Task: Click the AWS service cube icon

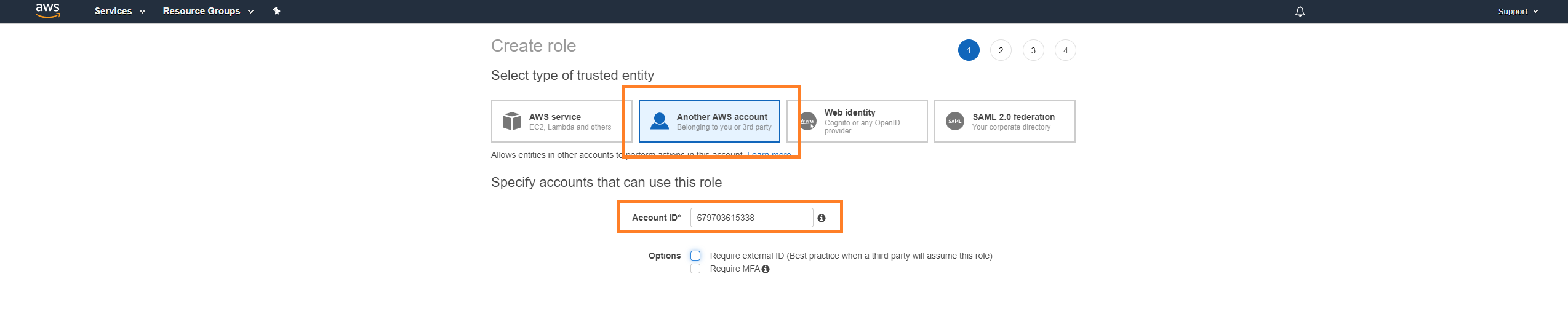Action: [x=511, y=121]
